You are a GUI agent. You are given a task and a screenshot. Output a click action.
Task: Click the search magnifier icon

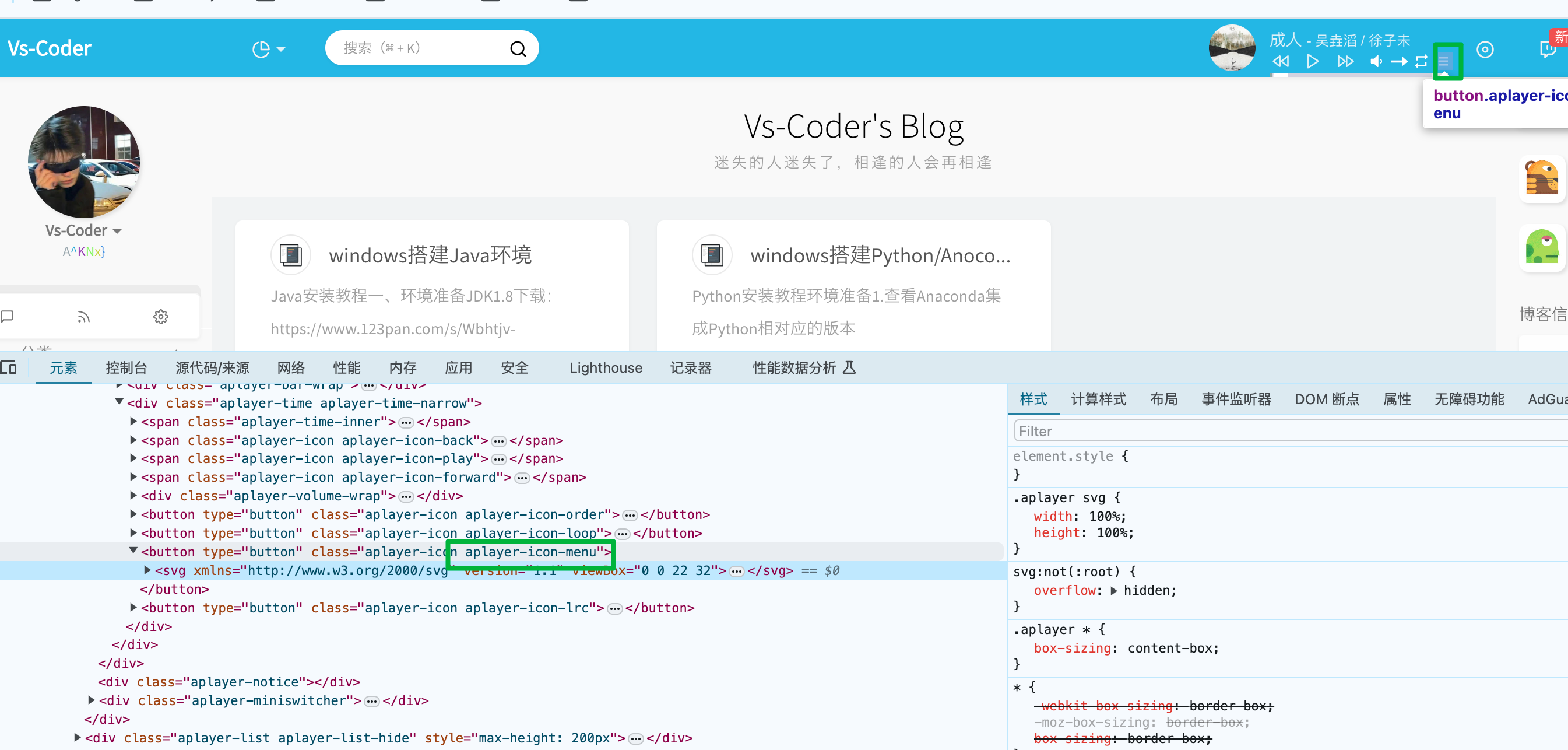click(518, 49)
